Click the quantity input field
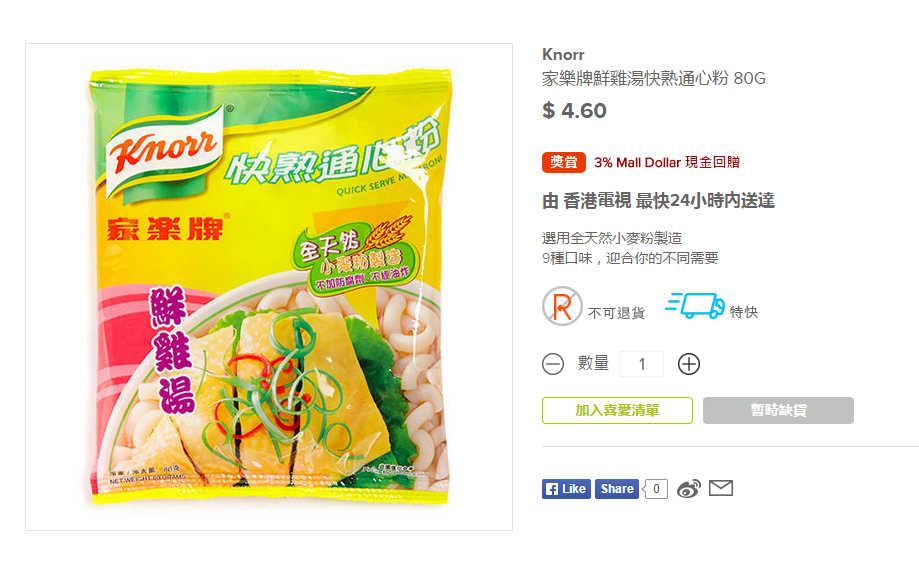919x561 pixels. [642, 364]
